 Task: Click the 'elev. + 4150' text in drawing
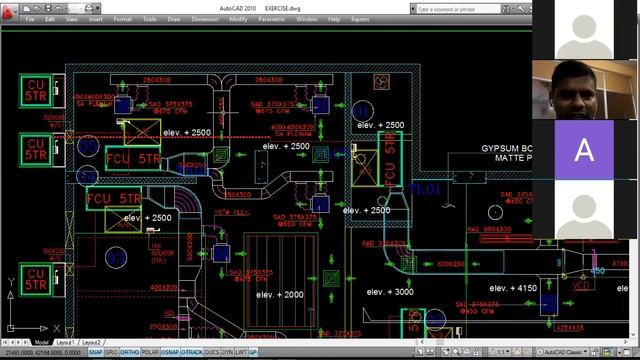513,288
